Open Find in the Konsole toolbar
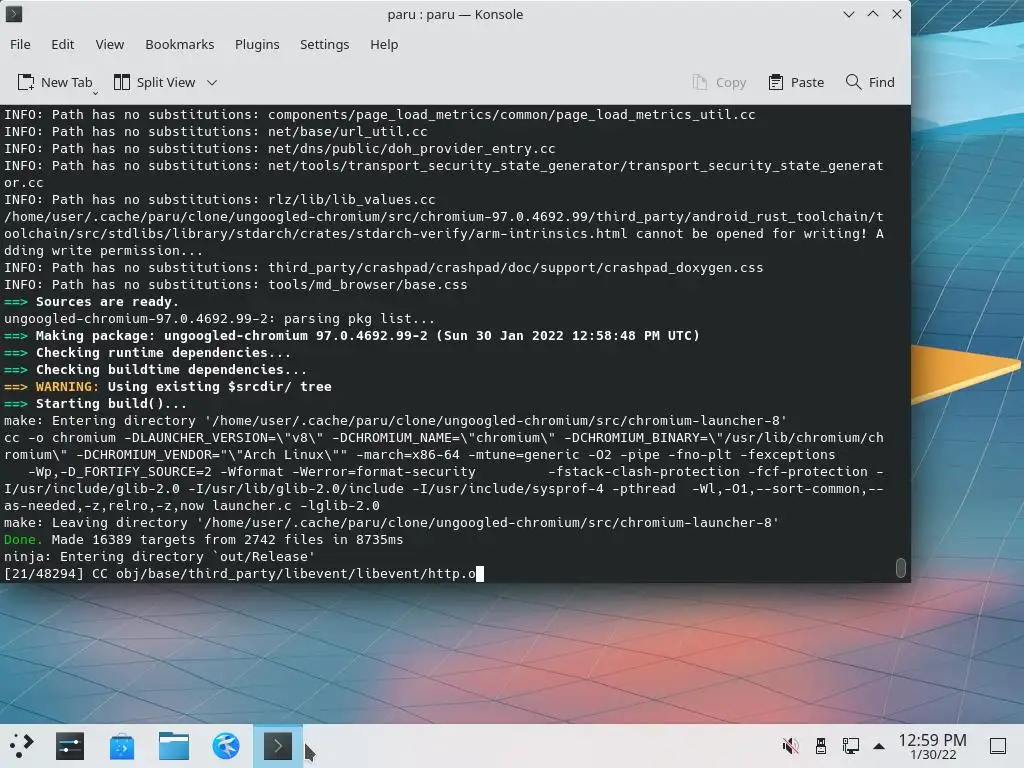The height and width of the screenshot is (768, 1024). pyautogui.click(x=870, y=82)
